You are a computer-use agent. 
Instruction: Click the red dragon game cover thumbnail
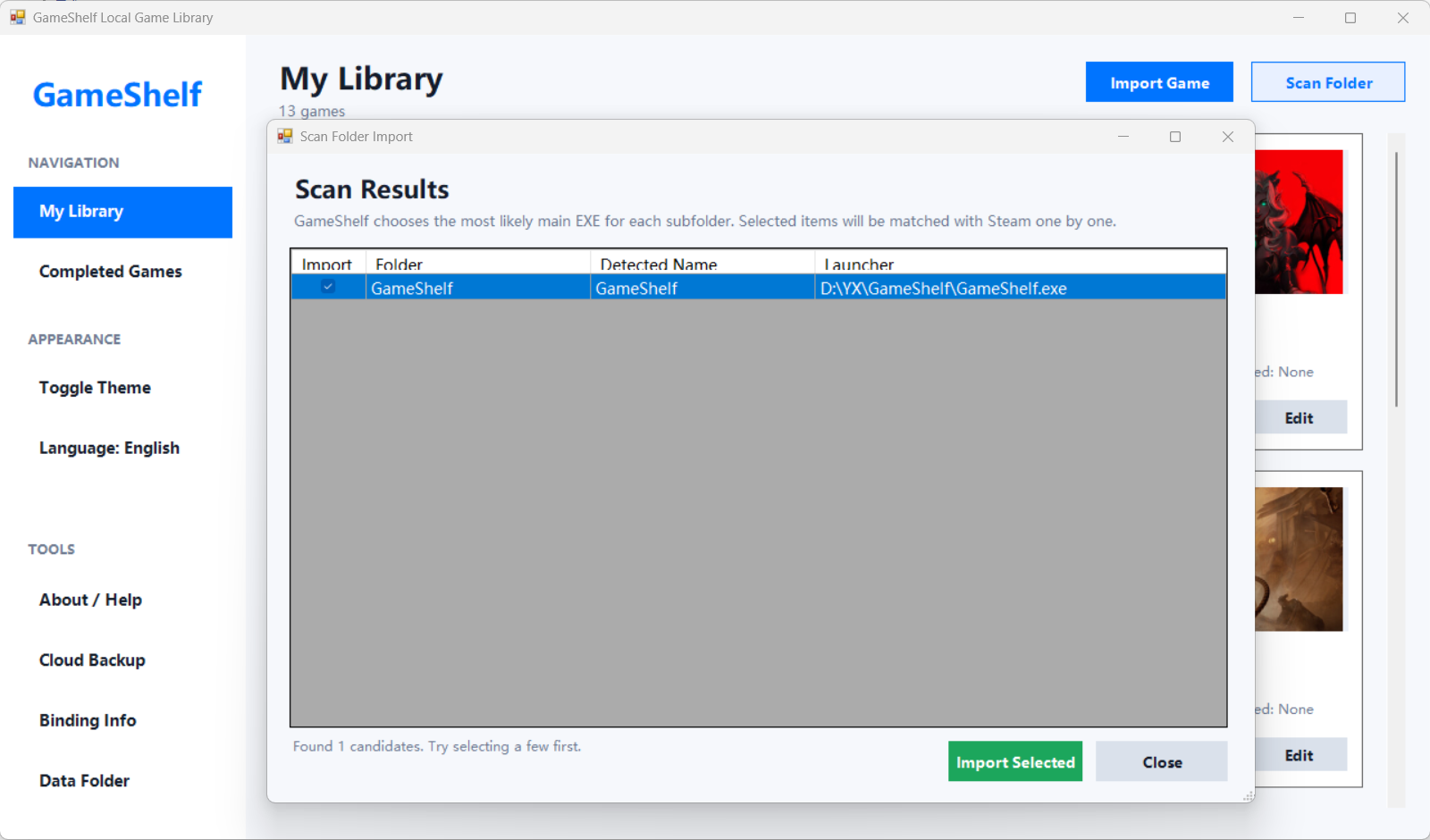coord(1299,222)
